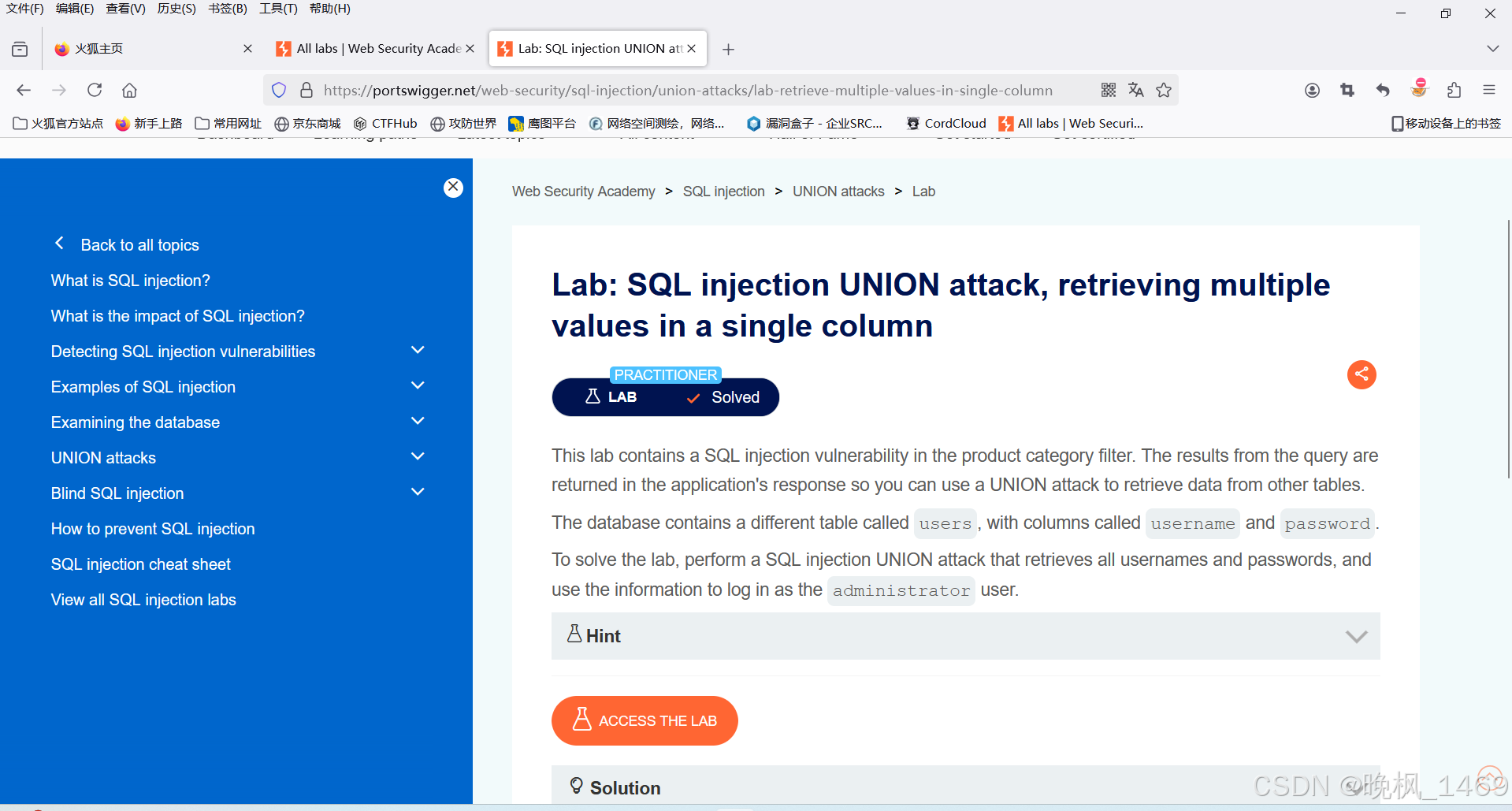
Task: Open the Firefox account icon
Action: click(x=1311, y=90)
